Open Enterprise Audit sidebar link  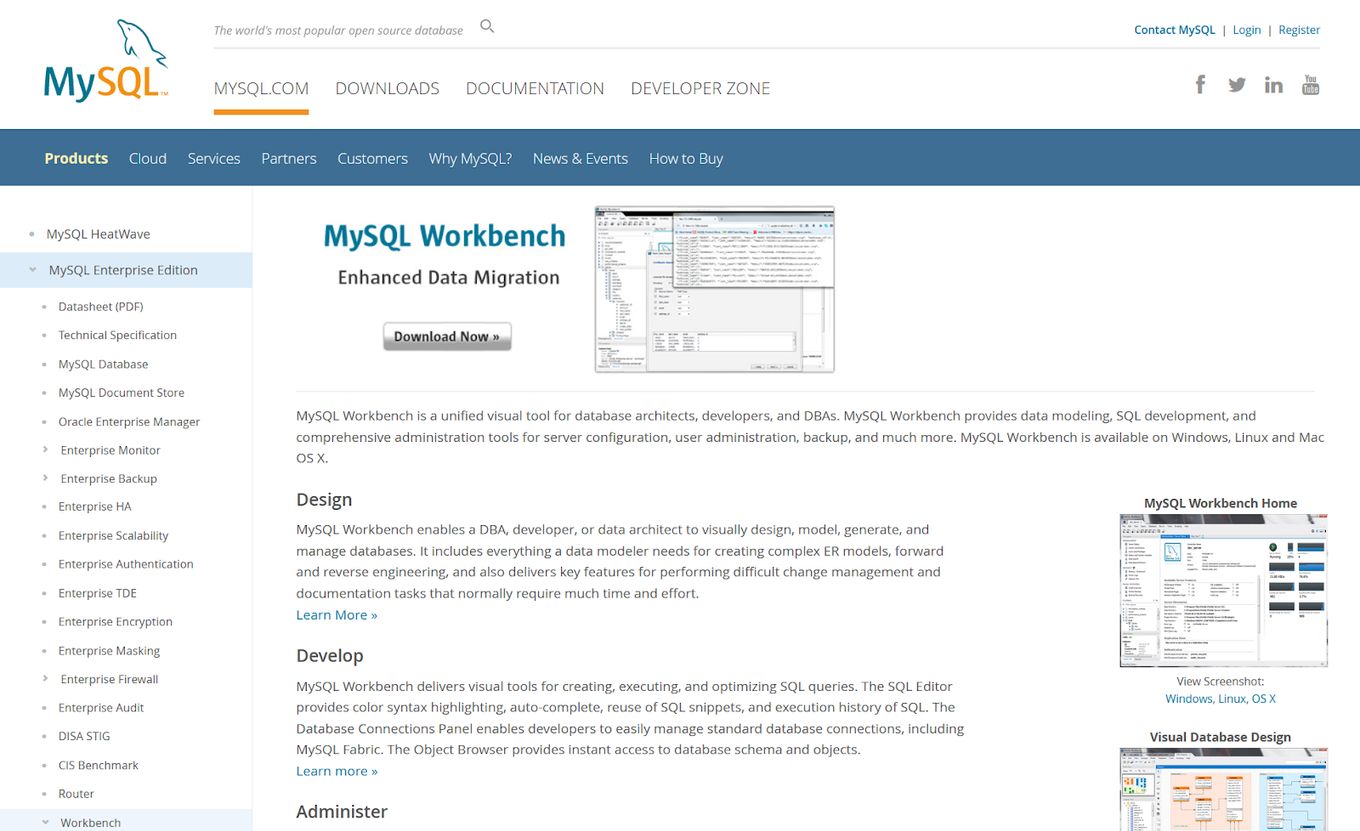(101, 708)
